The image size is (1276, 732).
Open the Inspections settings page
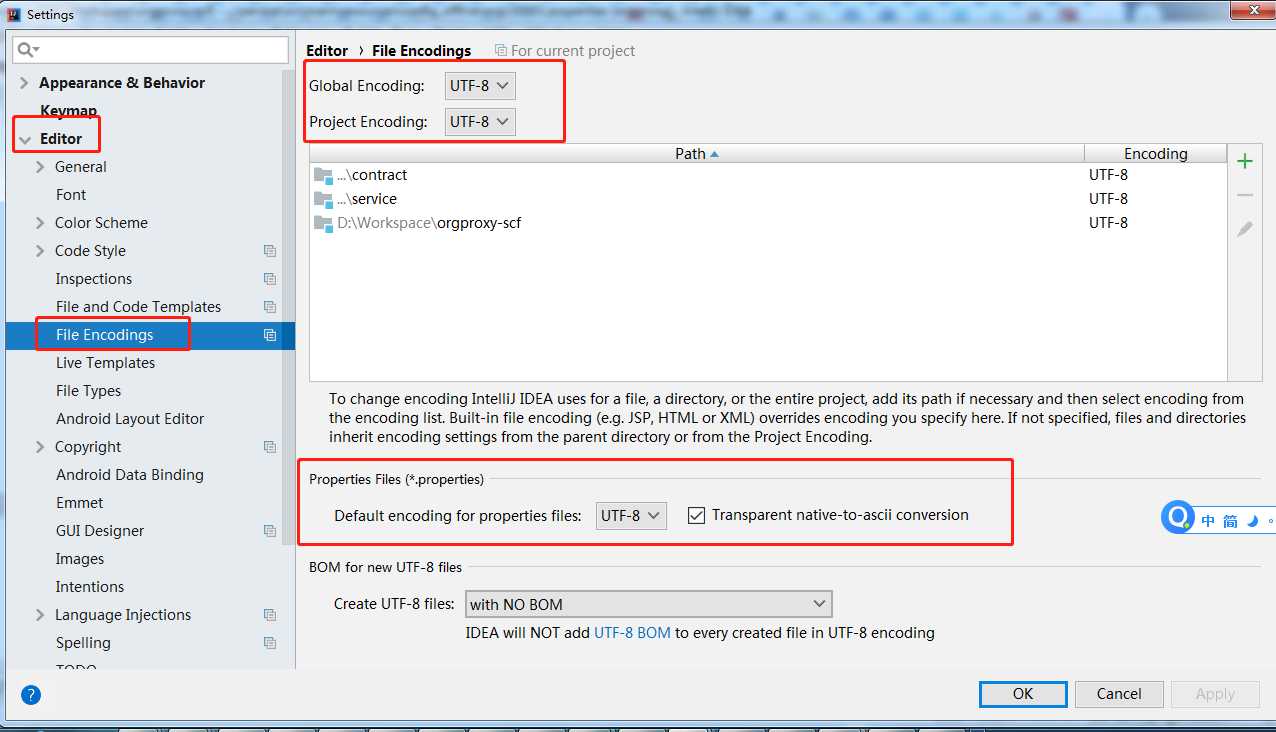click(x=94, y=279)
